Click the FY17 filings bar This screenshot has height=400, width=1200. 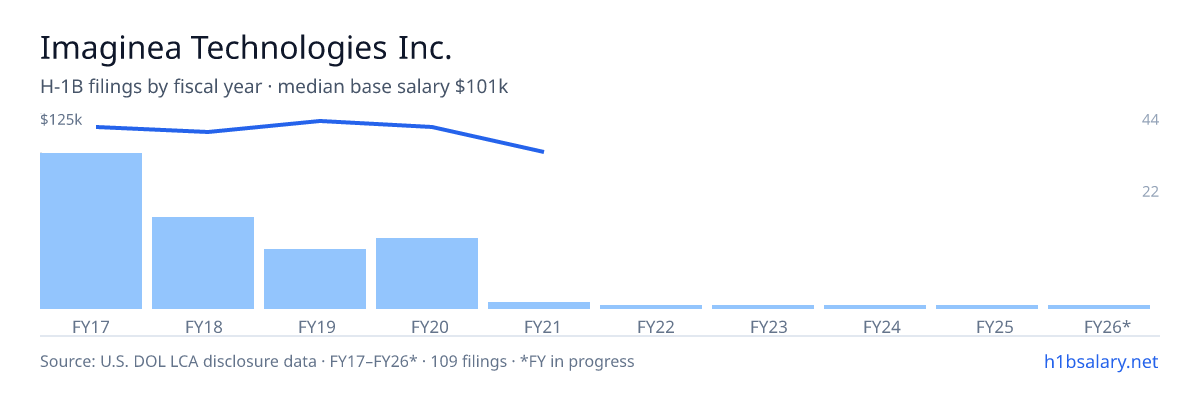pyautogui.click(x=91, y=231)
